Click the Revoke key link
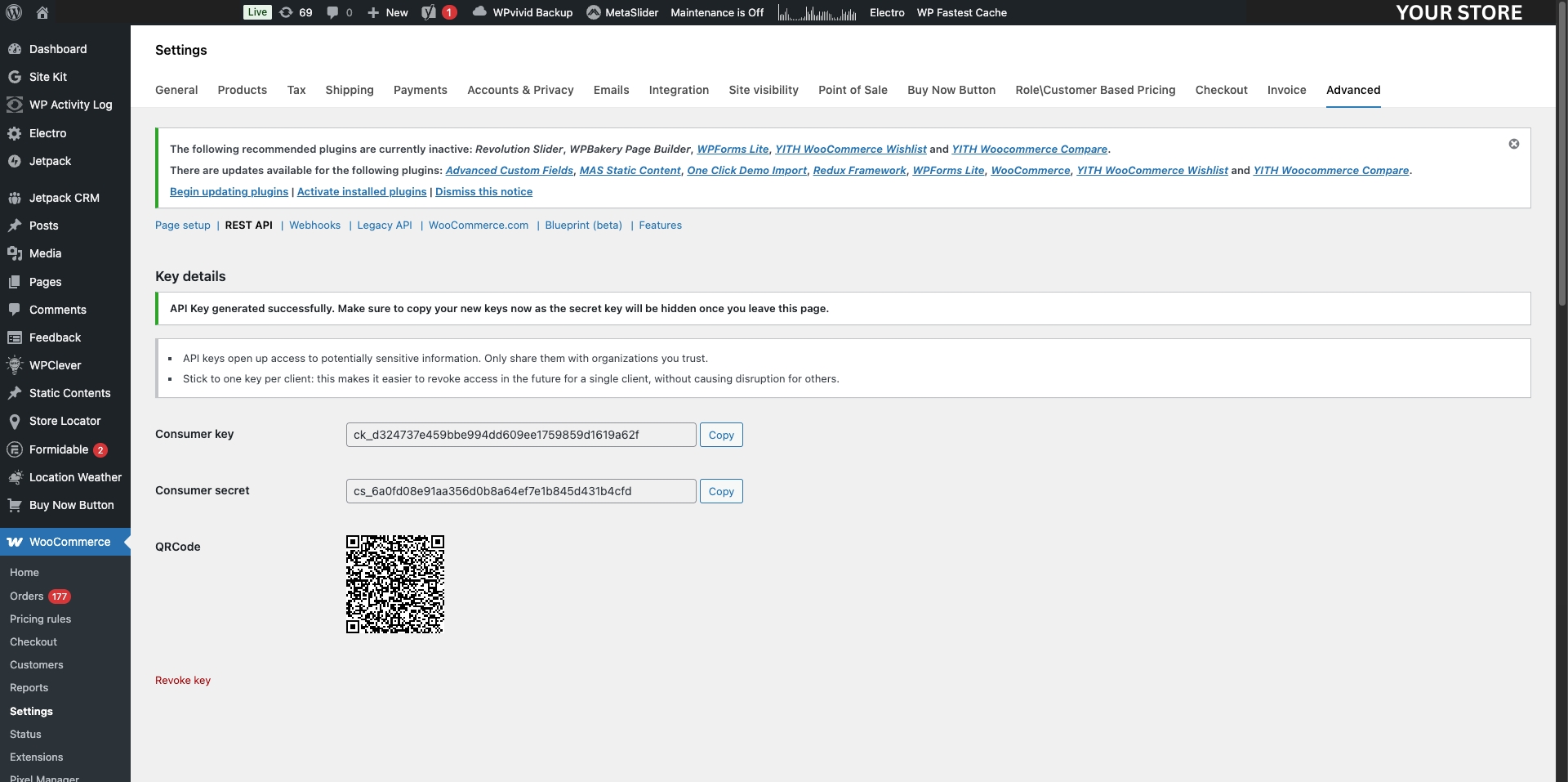The height and width of the screenshot is (782, 1568). point(183,681)
